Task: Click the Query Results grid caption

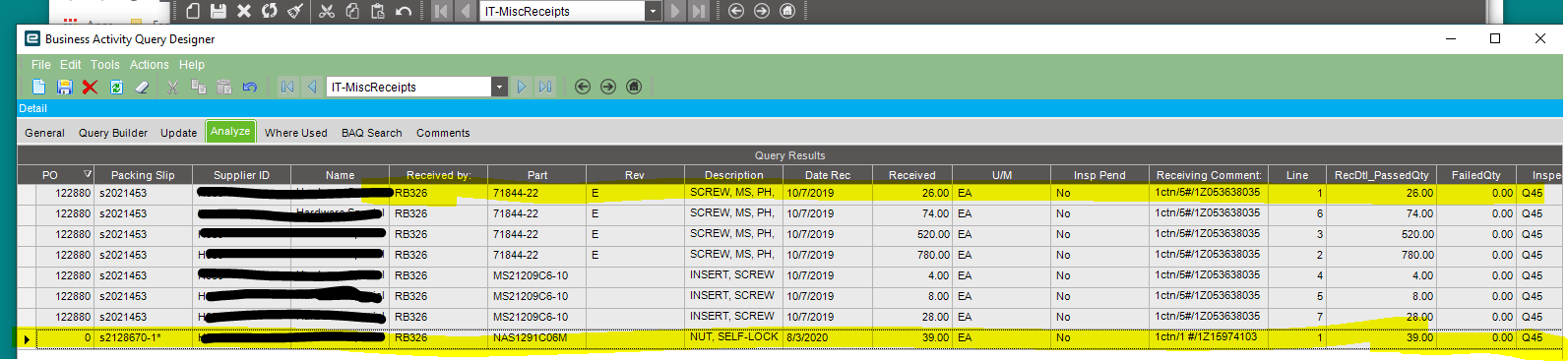Action: [789, 155]
